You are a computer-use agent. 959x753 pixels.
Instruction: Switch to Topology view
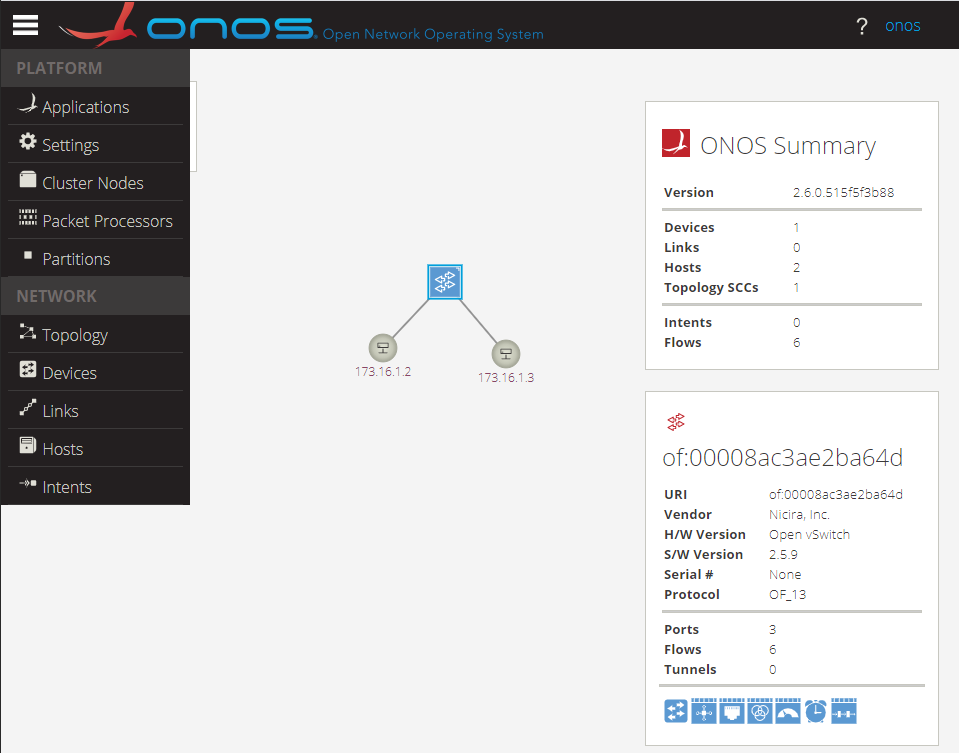95,335
